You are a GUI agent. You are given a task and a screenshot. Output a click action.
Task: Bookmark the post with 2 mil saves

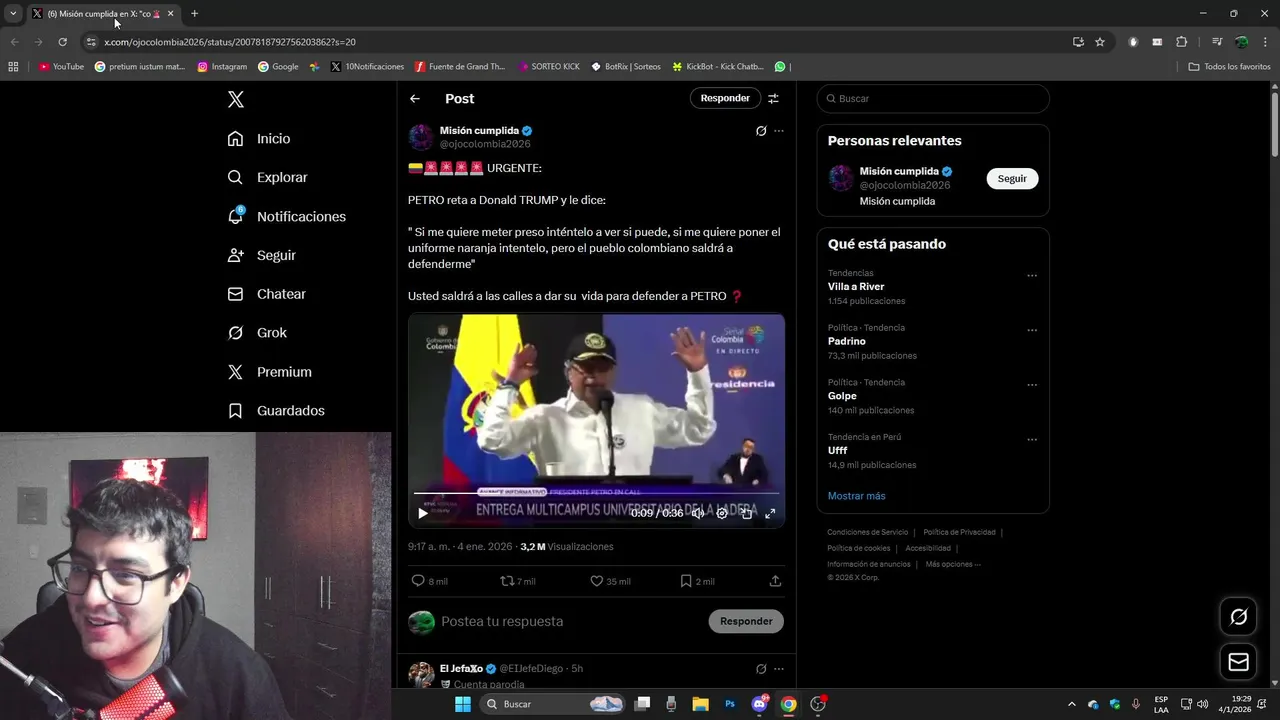697,581
